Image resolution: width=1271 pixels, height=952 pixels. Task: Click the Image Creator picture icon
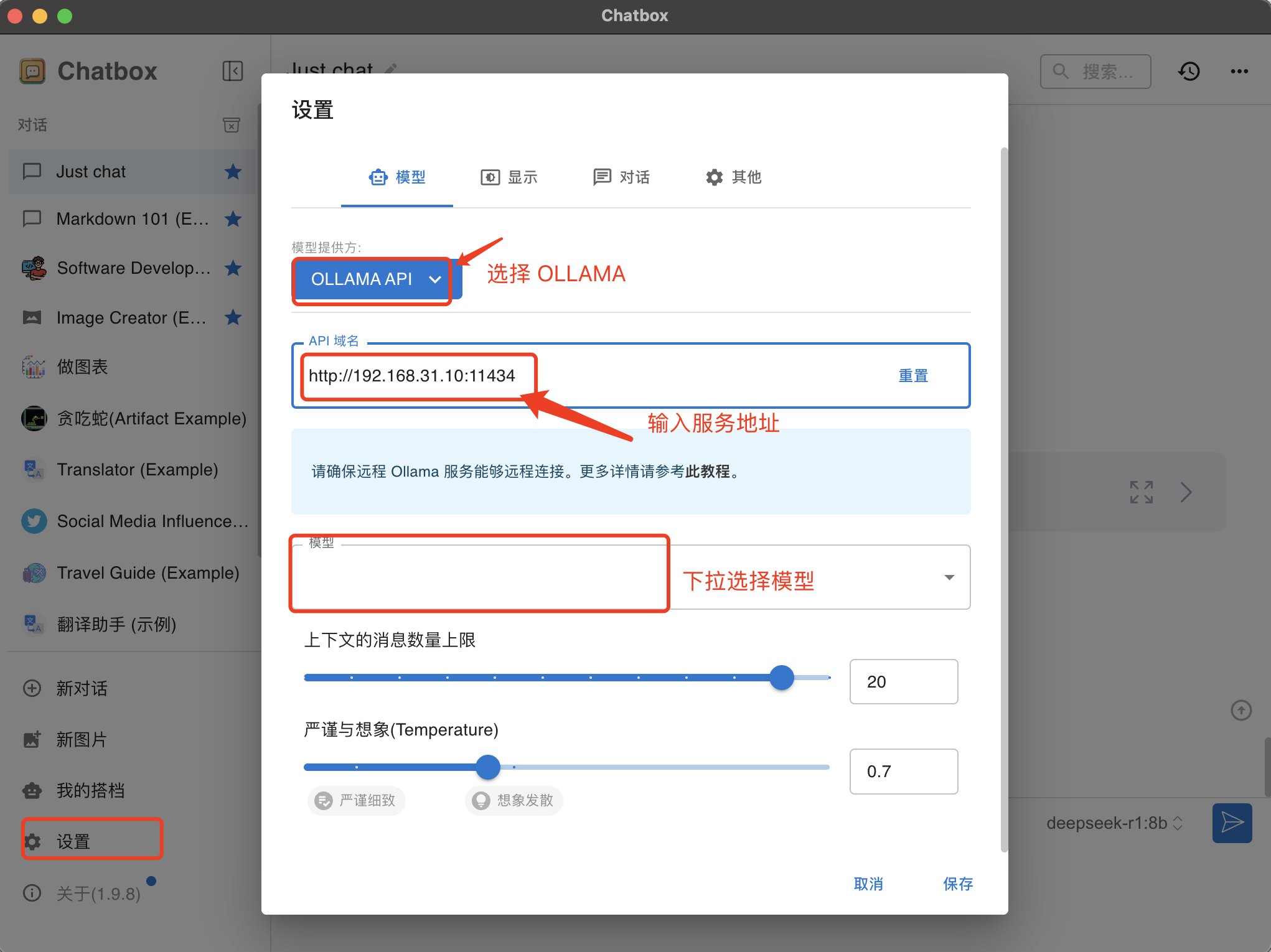point(32,317)
